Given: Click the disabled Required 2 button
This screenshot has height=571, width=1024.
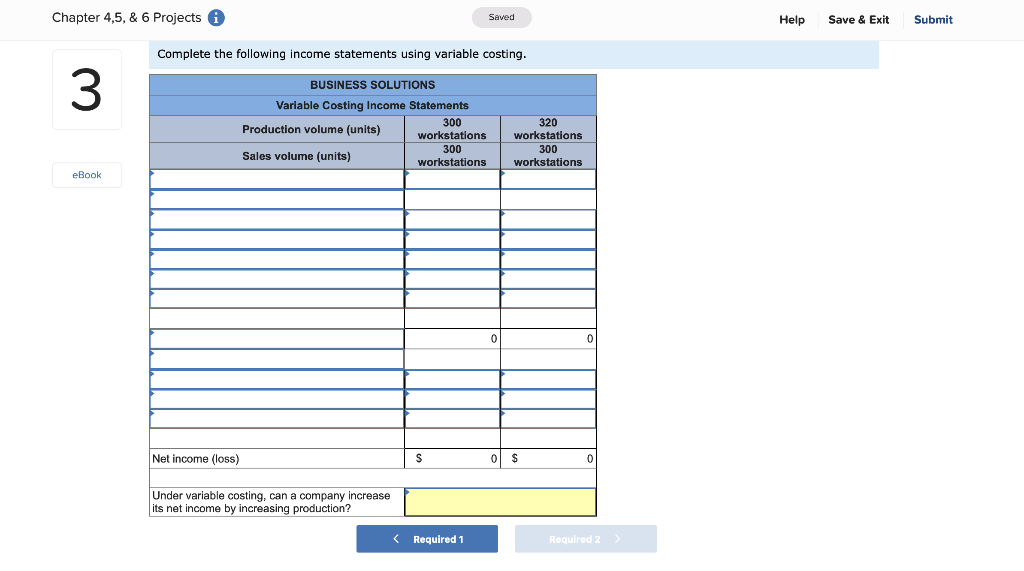Looking at the screenshot, I should (x=586, y=539).
